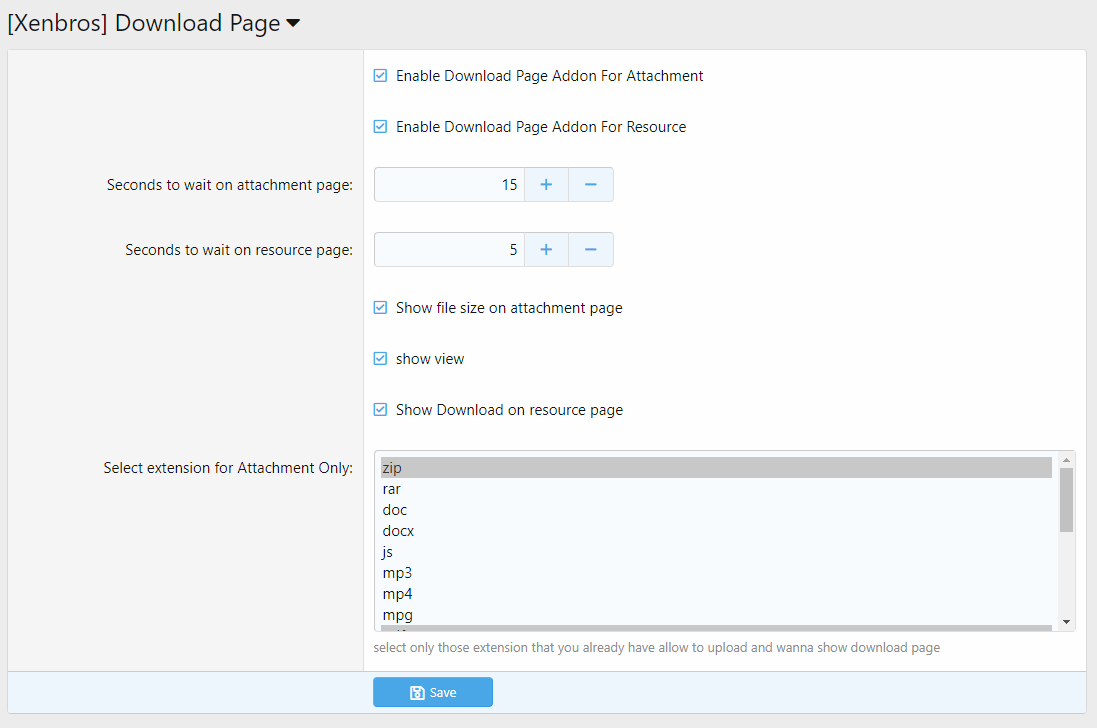The width and height of the screenshot is (1097, 728).
Task: Decrease seconds to wait on attachment page
Action: point(591,185)
